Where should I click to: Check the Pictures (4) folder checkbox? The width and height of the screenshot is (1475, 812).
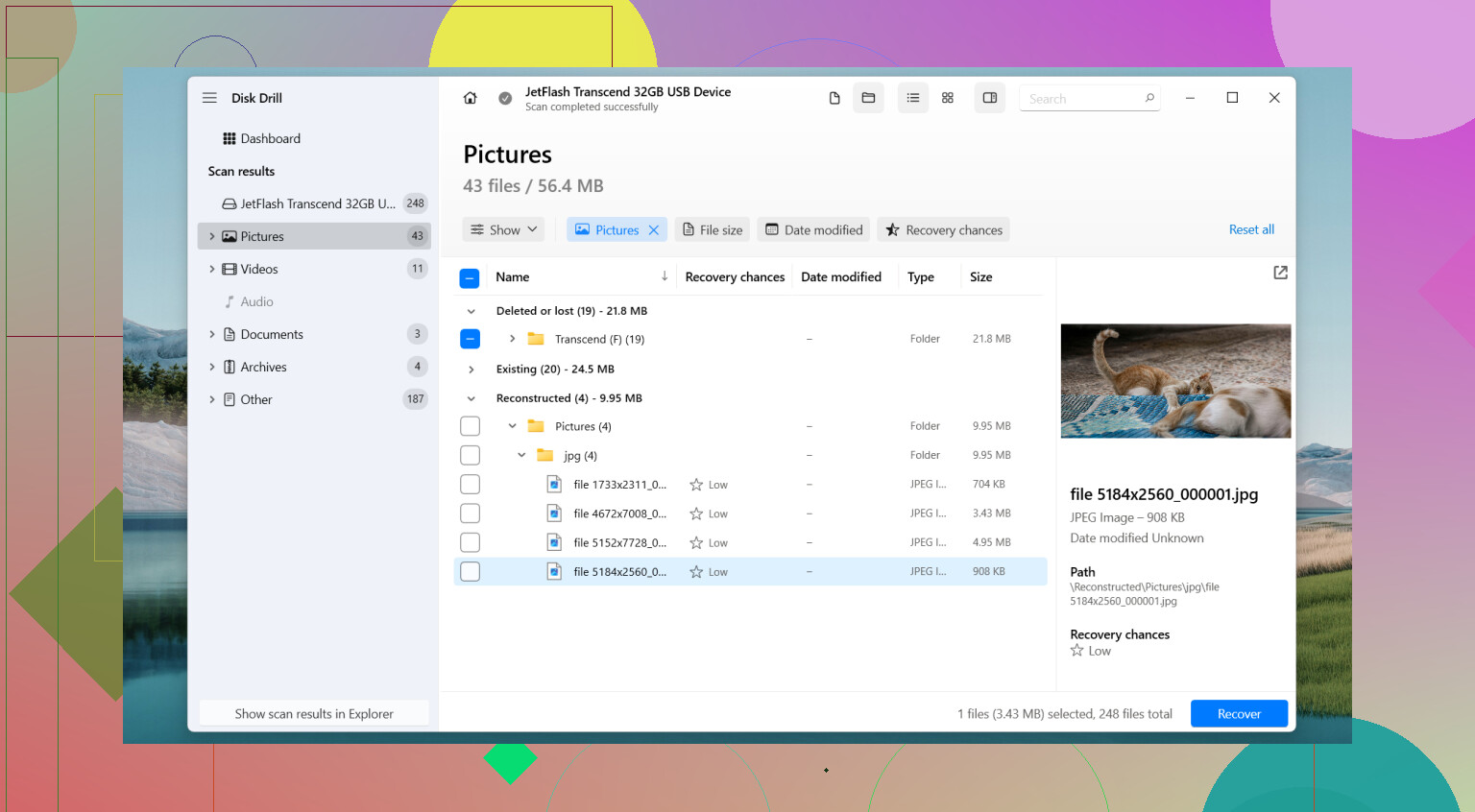[x=470, y=426]
